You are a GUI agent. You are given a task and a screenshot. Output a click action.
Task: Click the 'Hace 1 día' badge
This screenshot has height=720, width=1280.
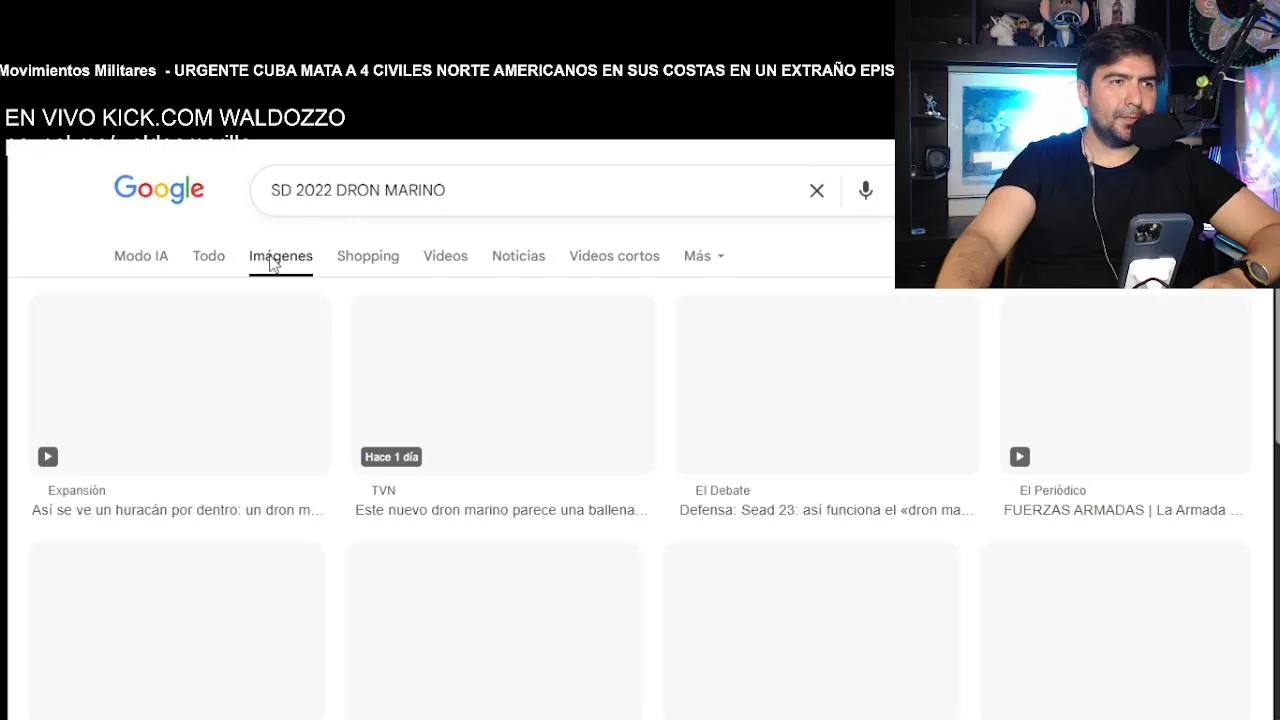392,457
